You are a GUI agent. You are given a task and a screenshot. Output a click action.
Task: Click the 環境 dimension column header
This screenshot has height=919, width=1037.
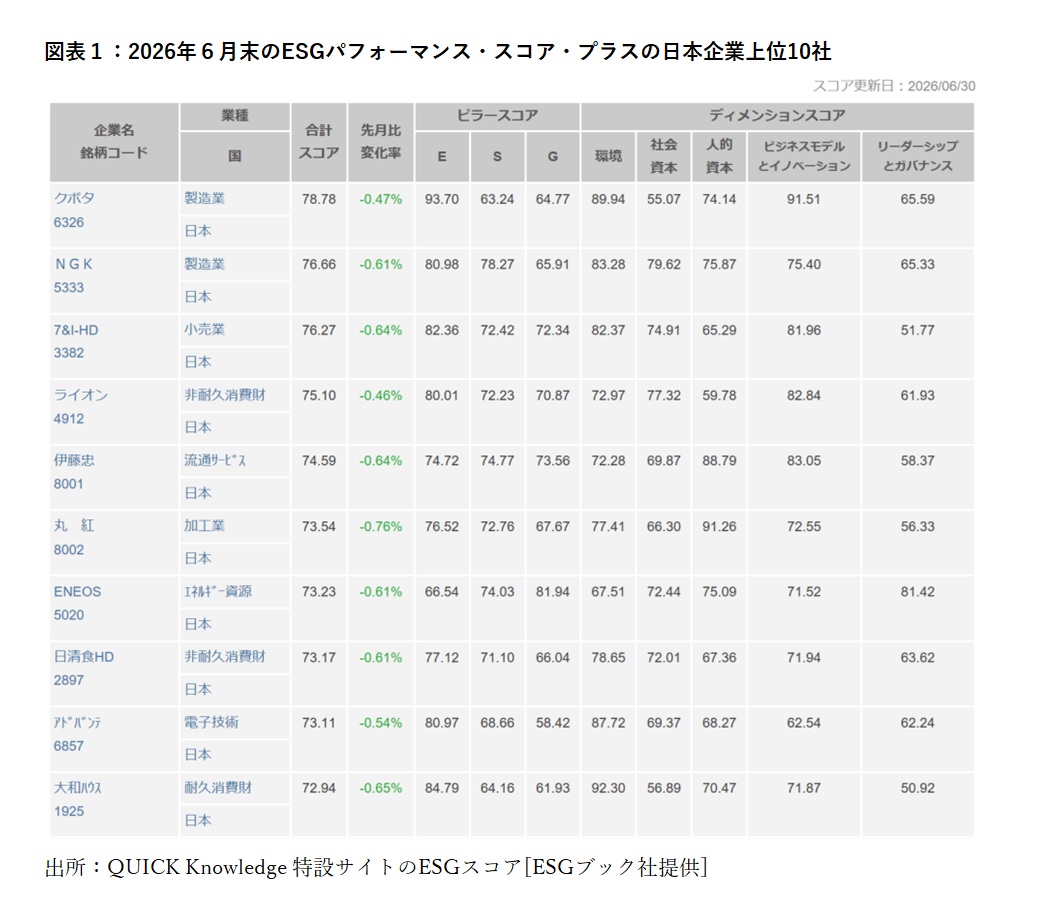[608, 157]
